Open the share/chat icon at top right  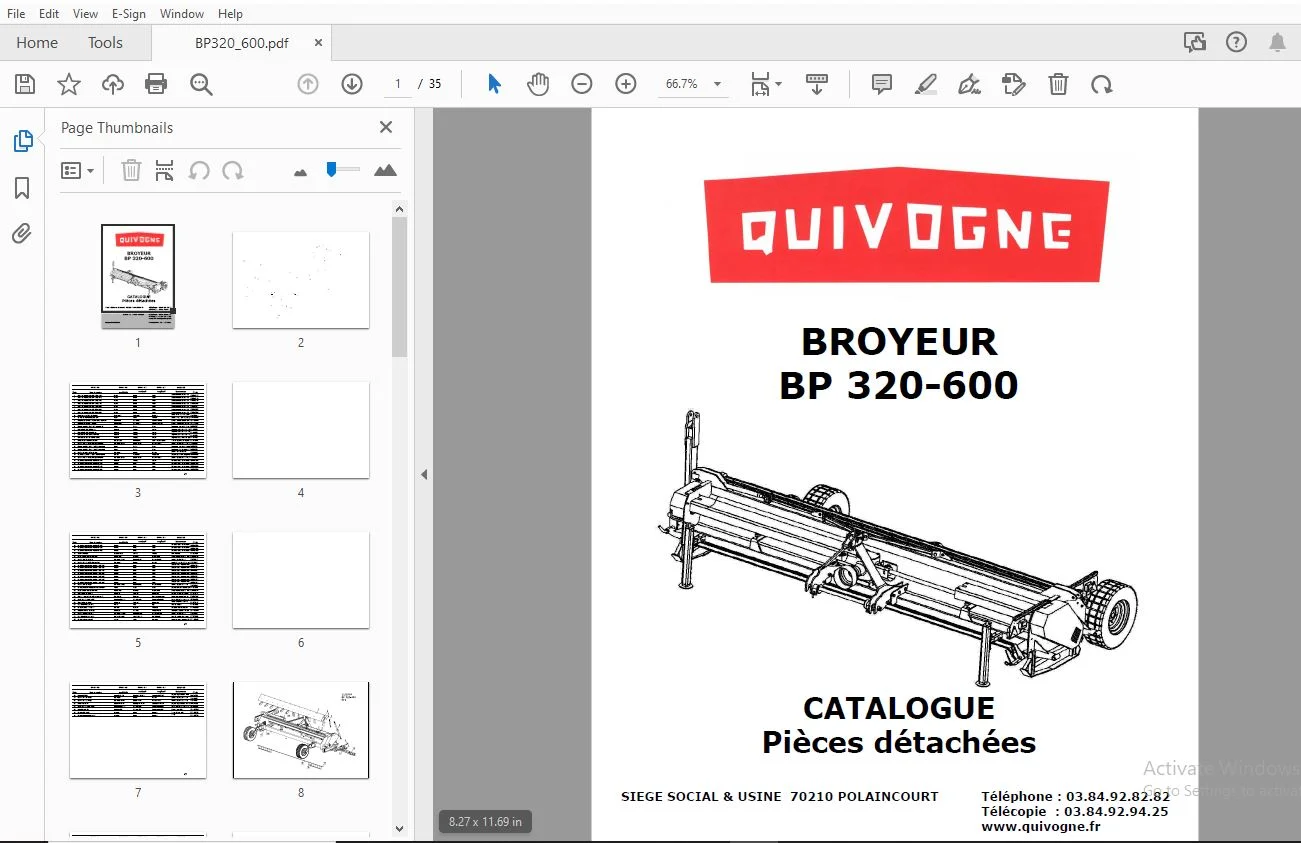[x=1194, y=42]
